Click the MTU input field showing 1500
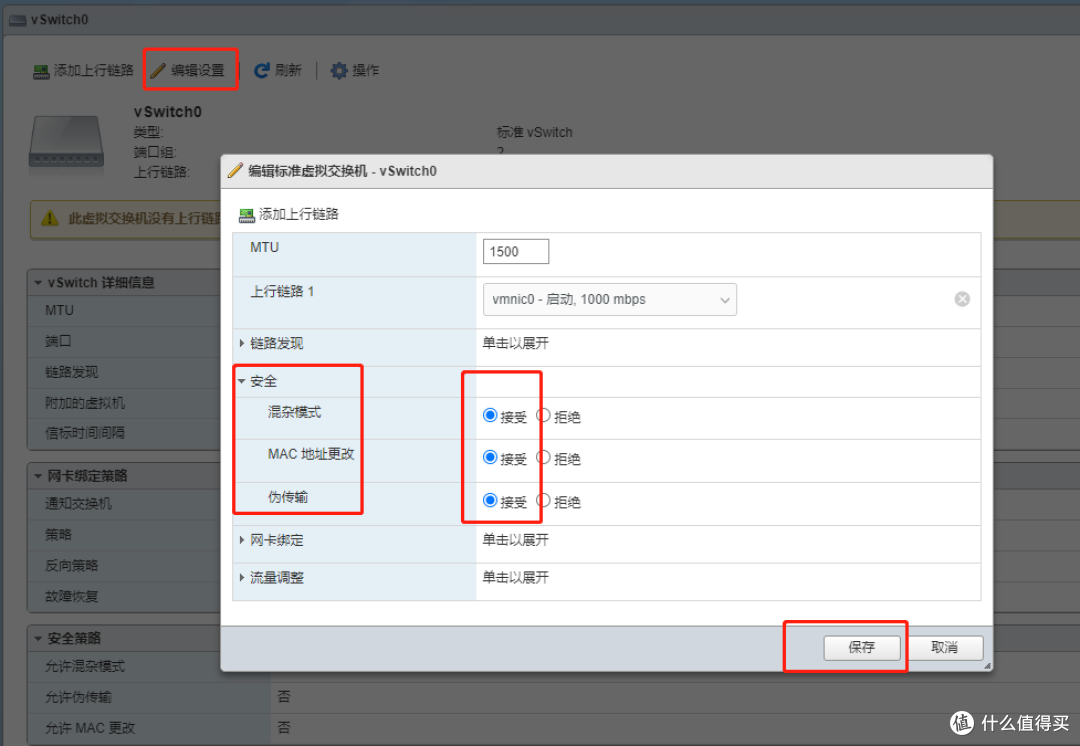This screenshot has height=746, width=1080. (x=516, y=251)
